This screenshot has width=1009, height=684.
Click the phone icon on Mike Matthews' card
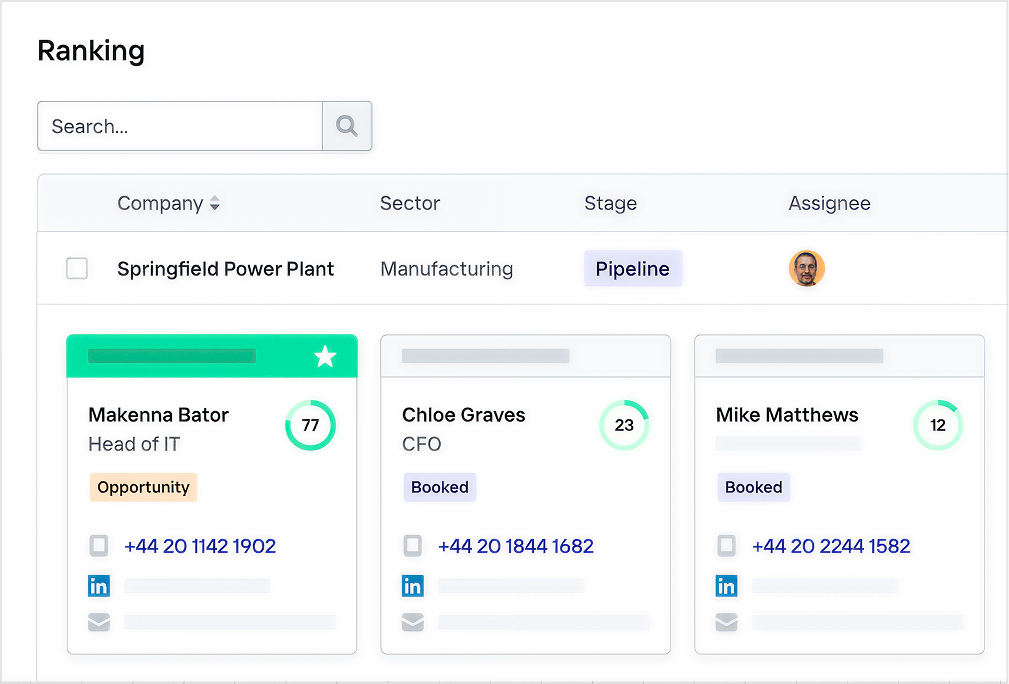[x=727, y=546]
